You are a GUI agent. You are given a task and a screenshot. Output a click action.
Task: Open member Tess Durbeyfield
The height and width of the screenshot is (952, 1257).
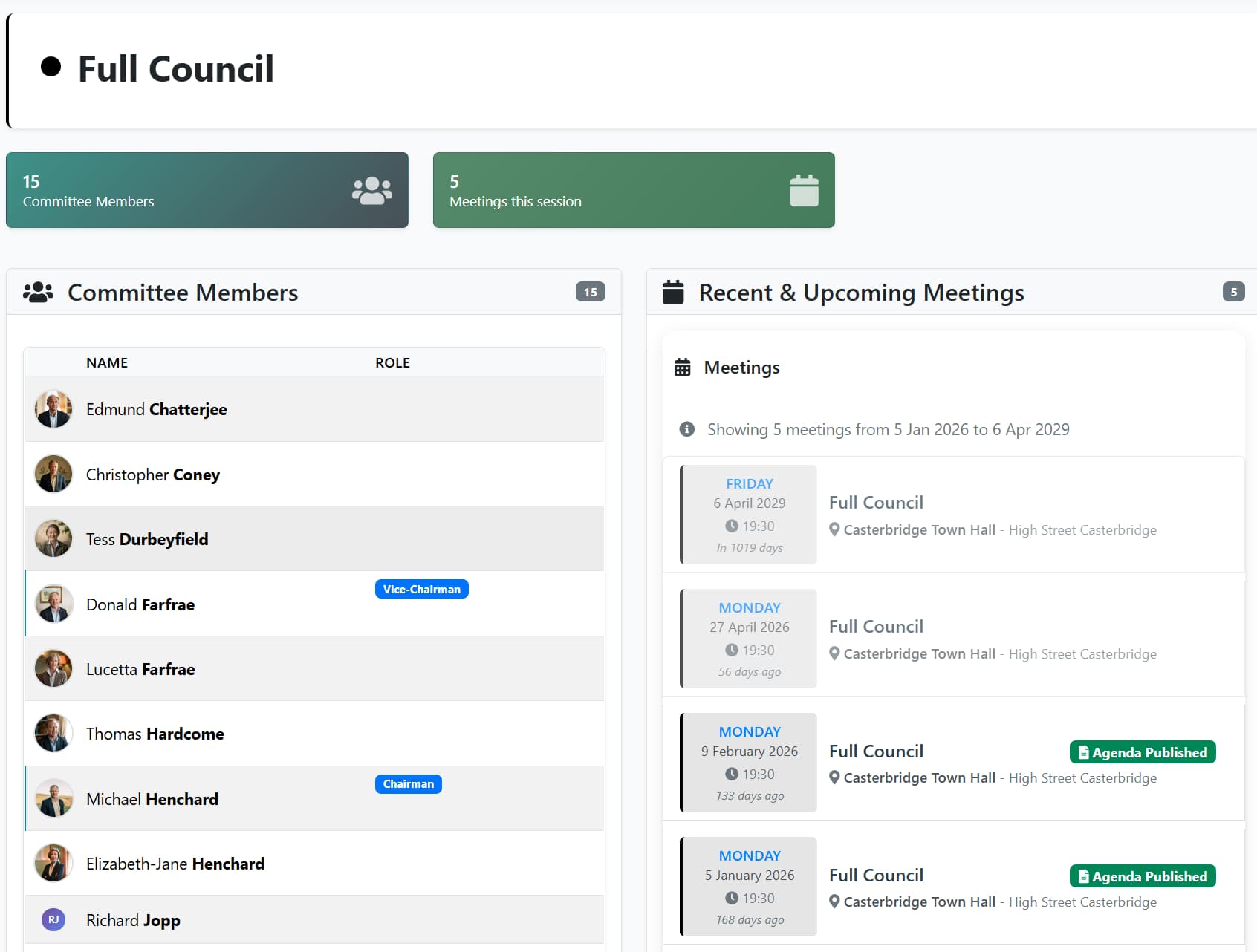tap(147, 539)
